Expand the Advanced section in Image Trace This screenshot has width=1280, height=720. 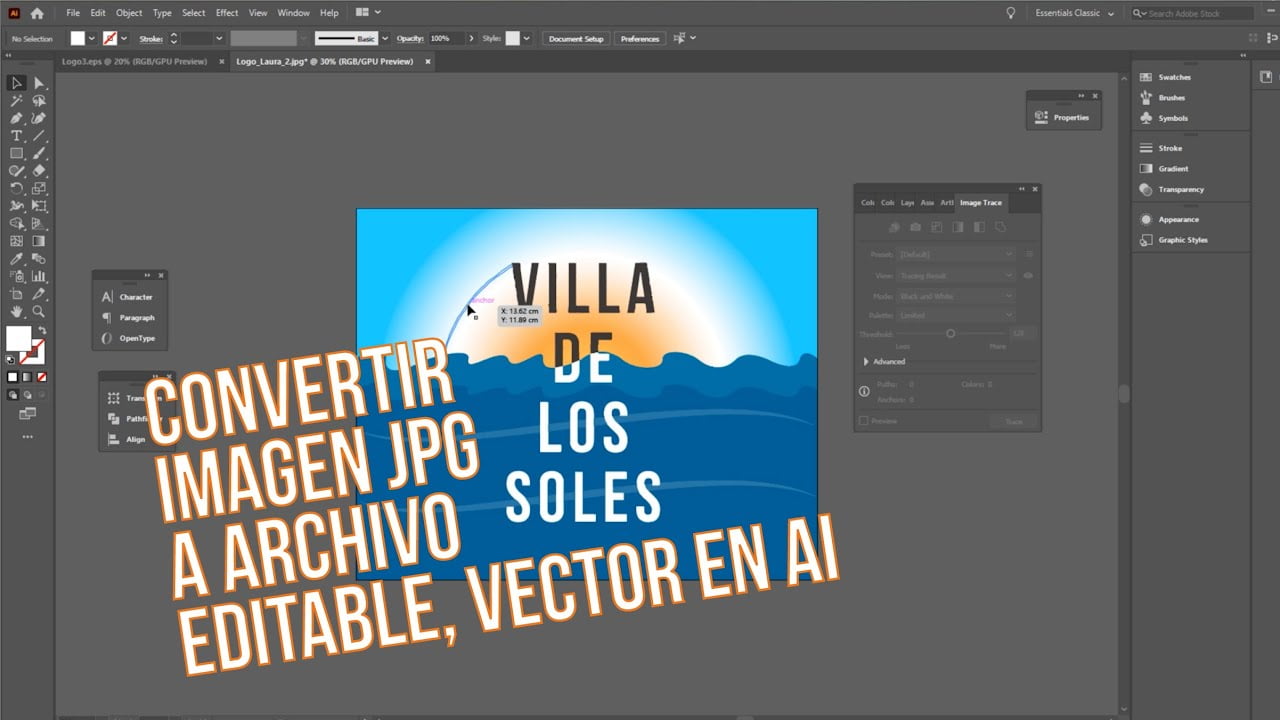(888, 361)
